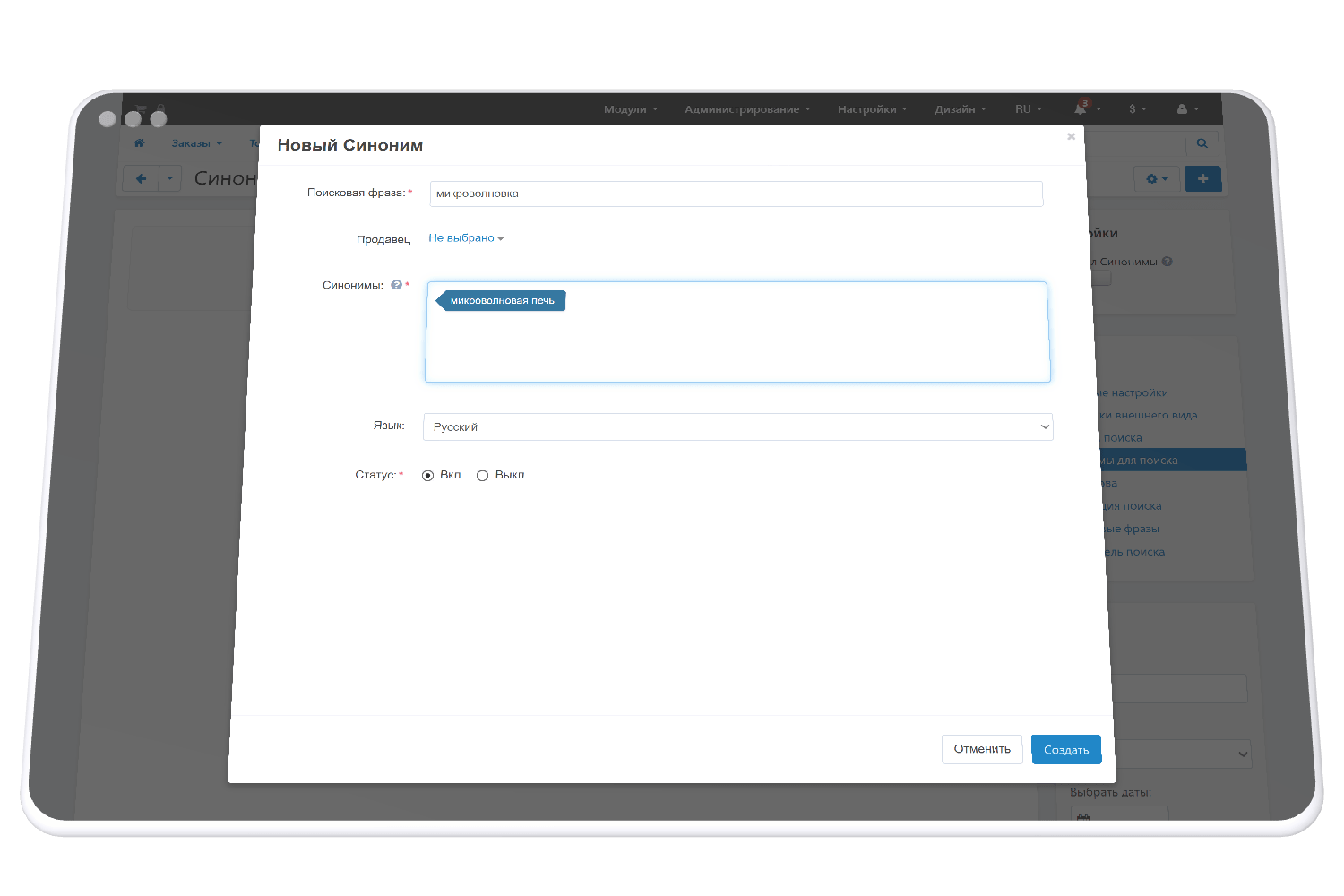The width and height of the screenshot is (1344, 896).
Task: Close the Новый Синоним dialog
Action: (x=1071, y=136)
